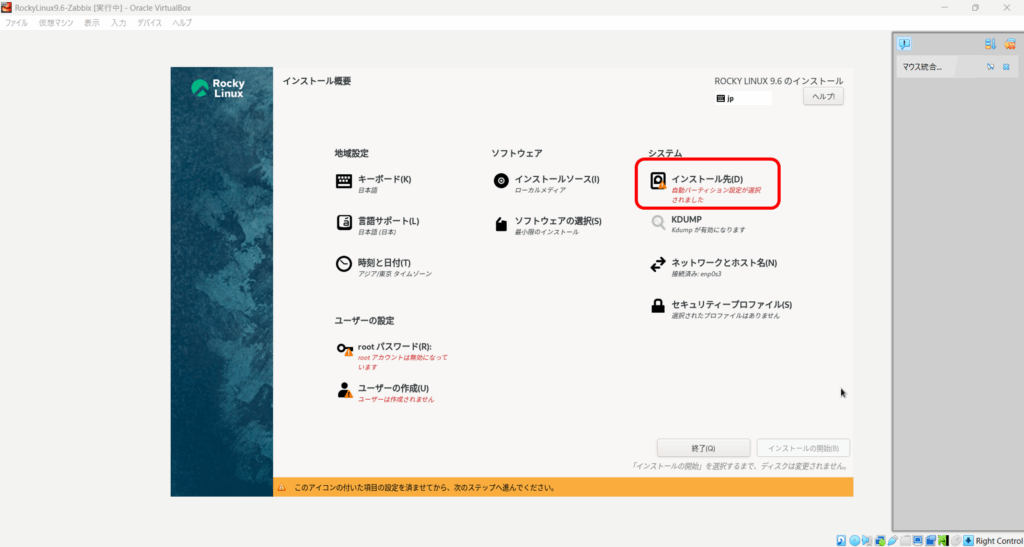Screen dimensions: 1024x547
Task: Click the clear all notifications icon
Action: click(x=1010, y=44)
